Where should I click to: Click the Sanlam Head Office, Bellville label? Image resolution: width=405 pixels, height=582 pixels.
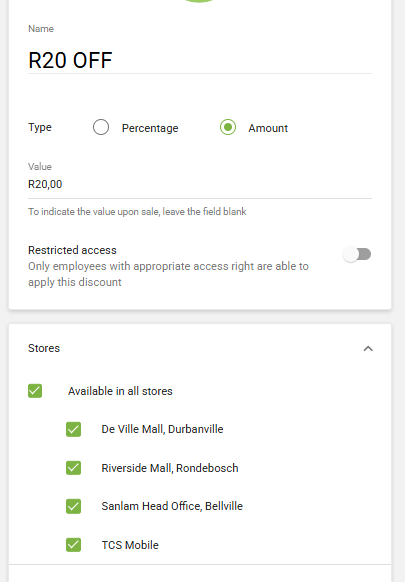coord(172,506)
